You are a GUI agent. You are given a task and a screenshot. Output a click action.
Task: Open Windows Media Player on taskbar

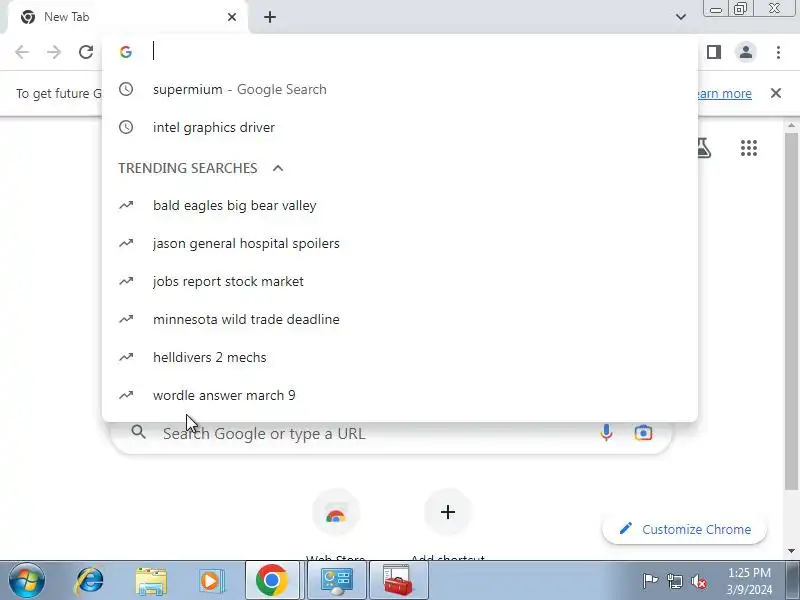click(x=211, y=581)
